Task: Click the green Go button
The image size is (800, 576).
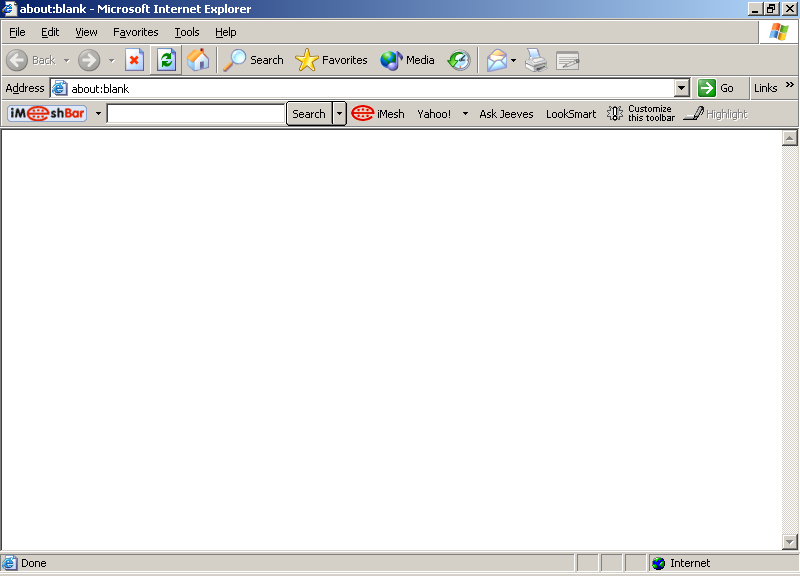Action: (716, 88)
